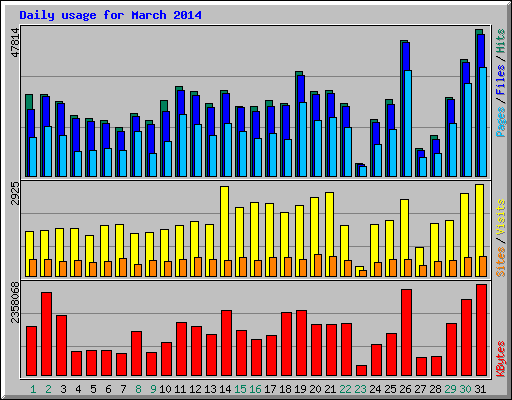The image size is (512, 400).
Task: Select the red KBytes bar for day 19
Action: click(302, 343)
